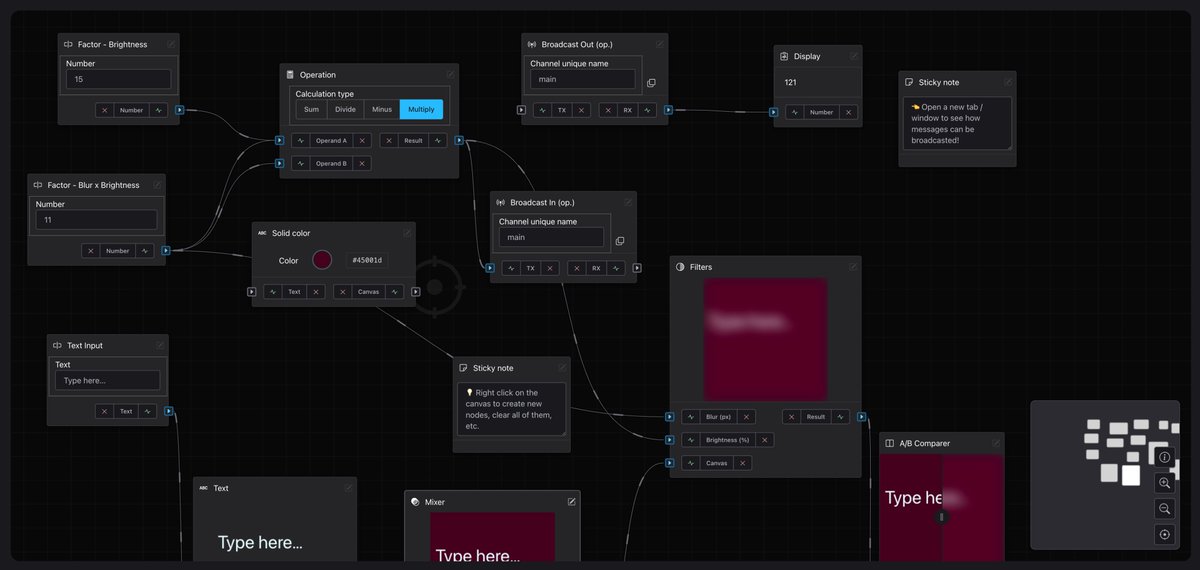Open the Solid color picker swatch
1200x570 pixels.
pyautogui.click(x=322, y=260)
